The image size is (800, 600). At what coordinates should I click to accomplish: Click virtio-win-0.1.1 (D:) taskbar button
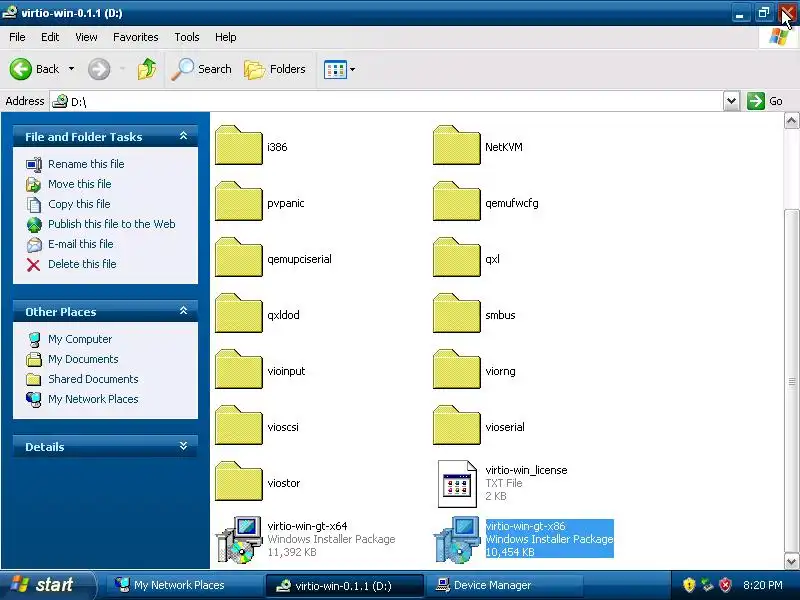pos(344,585)
